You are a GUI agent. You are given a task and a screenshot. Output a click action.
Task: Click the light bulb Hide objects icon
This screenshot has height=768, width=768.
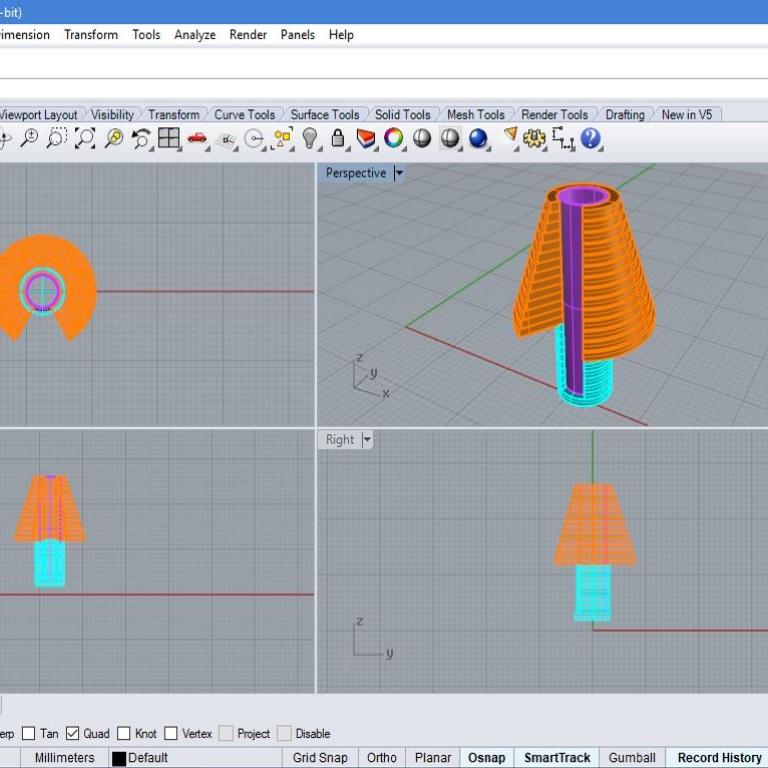pyautogui.click(x=310, y=139)
